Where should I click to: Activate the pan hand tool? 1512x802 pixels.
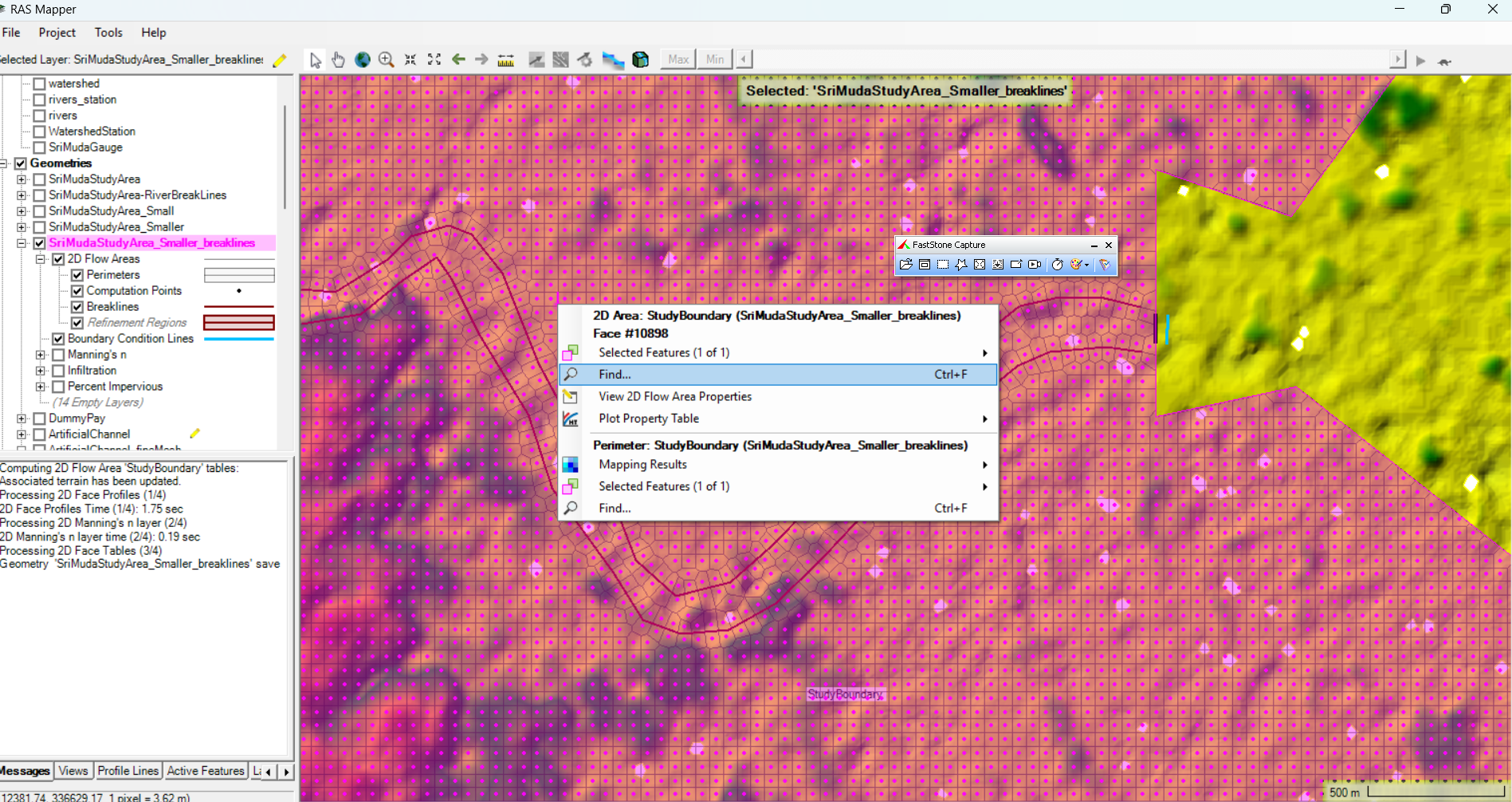coord(339,60)
